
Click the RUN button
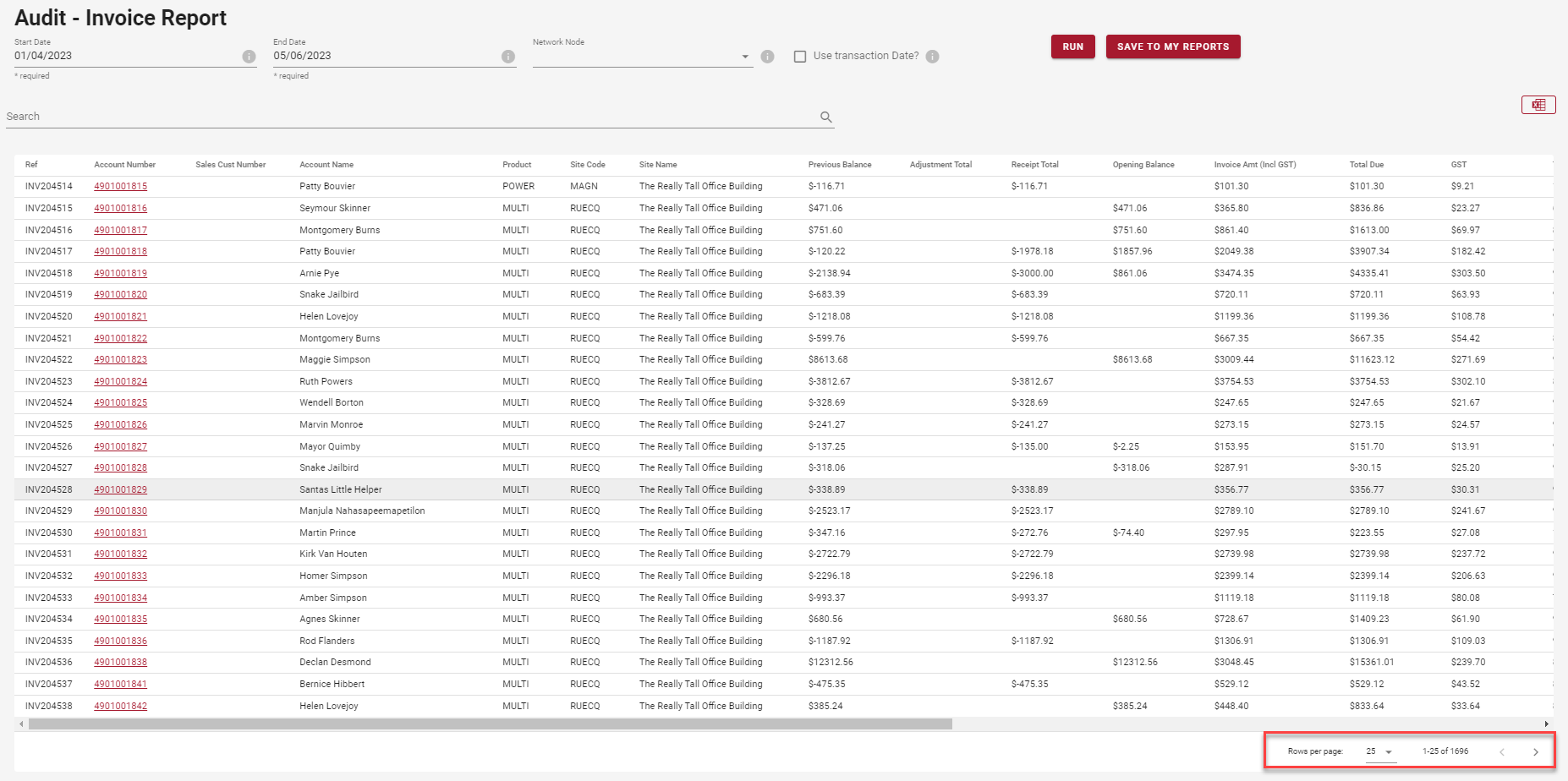(1072, 46)
